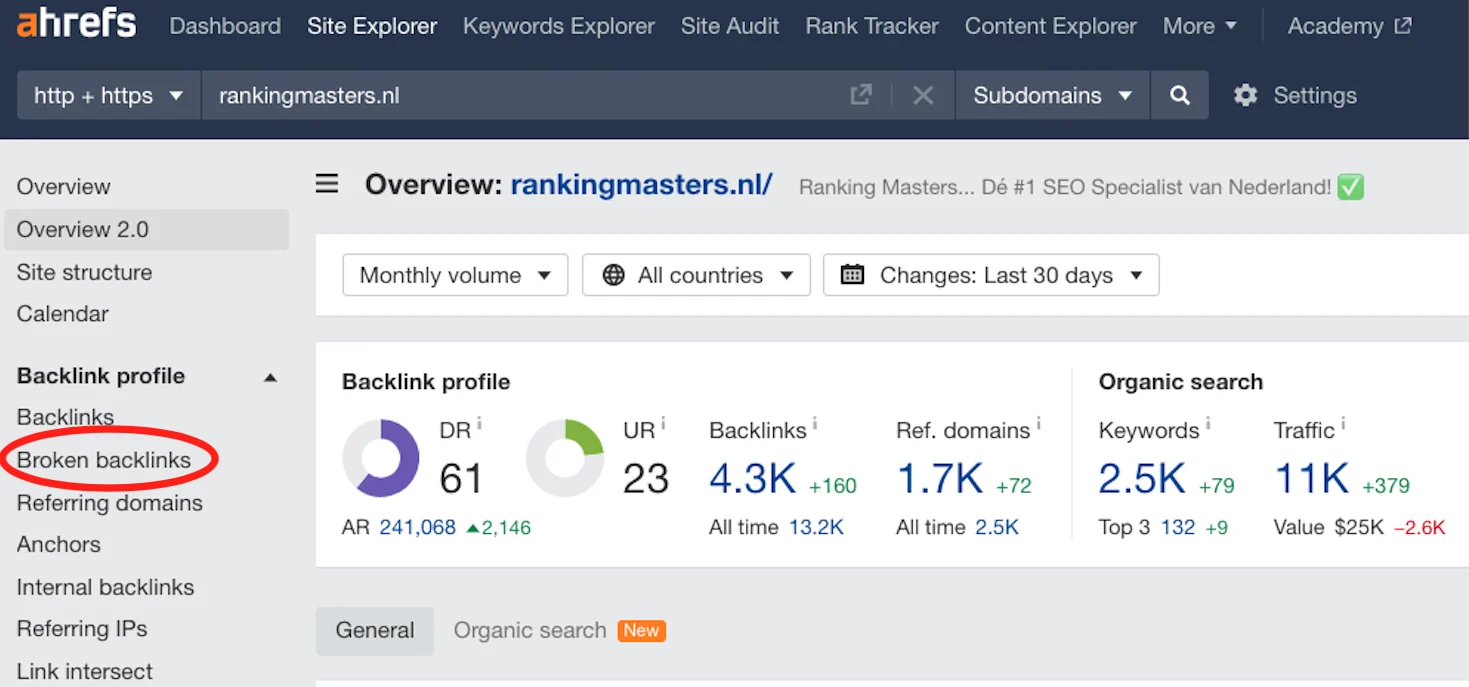This screenshot has width=1469, height=687.
Task: Click the Keywords 2.5K value
Action: point(1142,479)
